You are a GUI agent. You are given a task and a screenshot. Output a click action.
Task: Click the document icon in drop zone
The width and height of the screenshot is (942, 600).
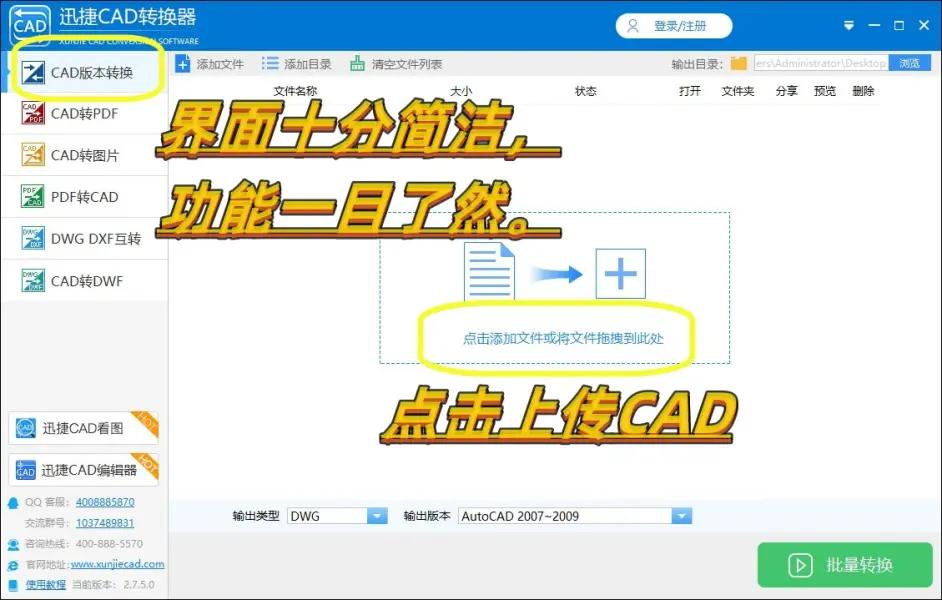(490, 271)
